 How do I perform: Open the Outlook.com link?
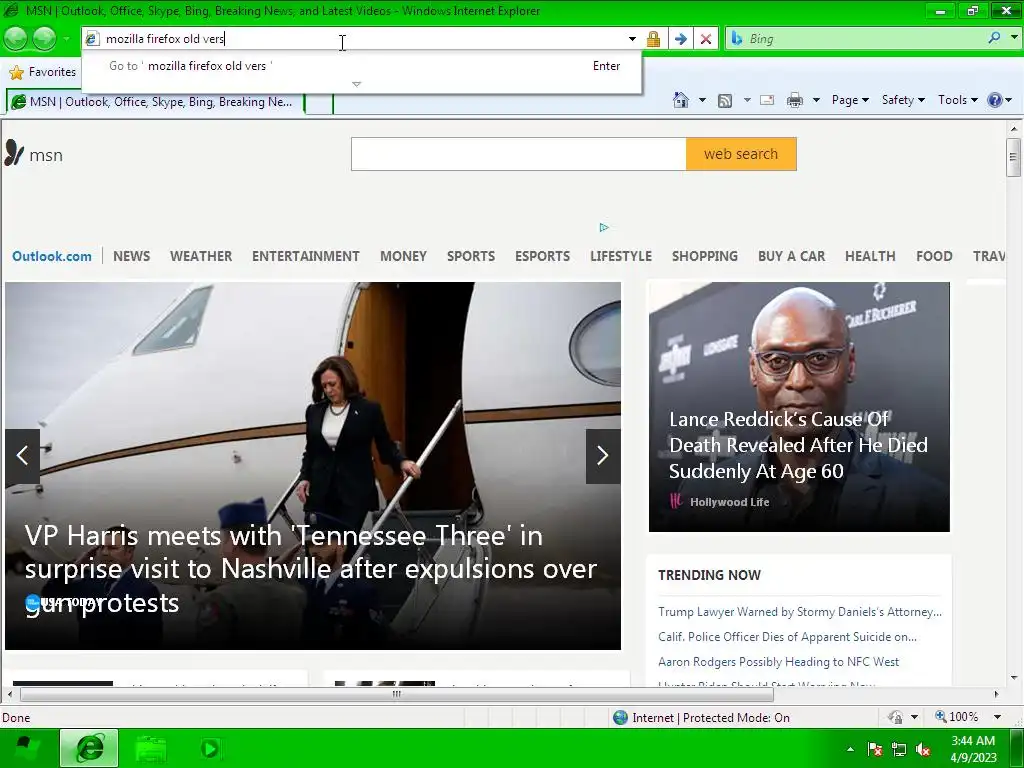tap(52, 256)
